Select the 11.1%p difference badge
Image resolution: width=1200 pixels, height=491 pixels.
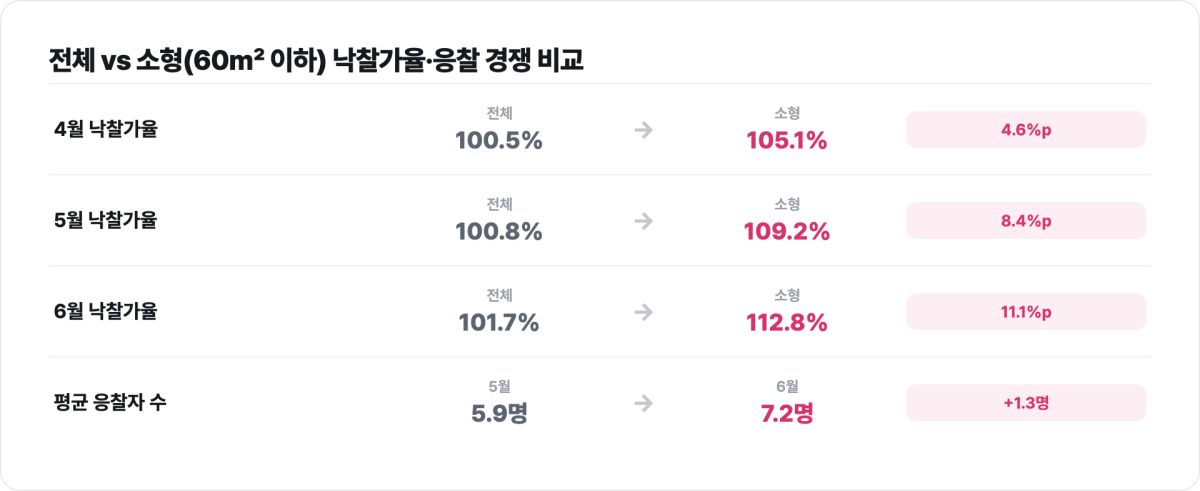pyautogui.click(x=1026, y=312)
